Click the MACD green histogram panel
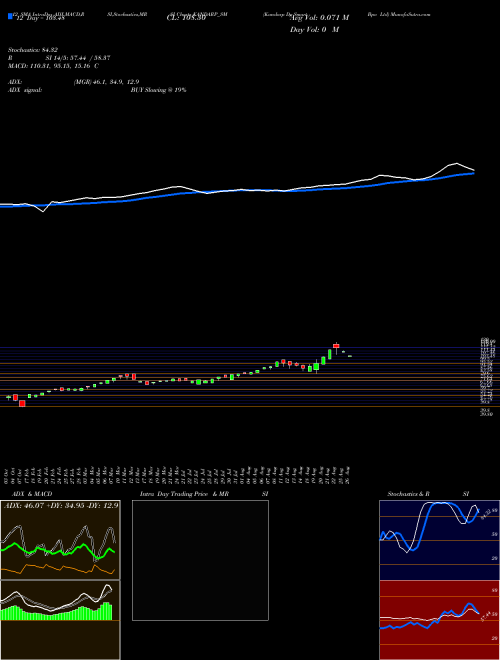 pos(60,620)
